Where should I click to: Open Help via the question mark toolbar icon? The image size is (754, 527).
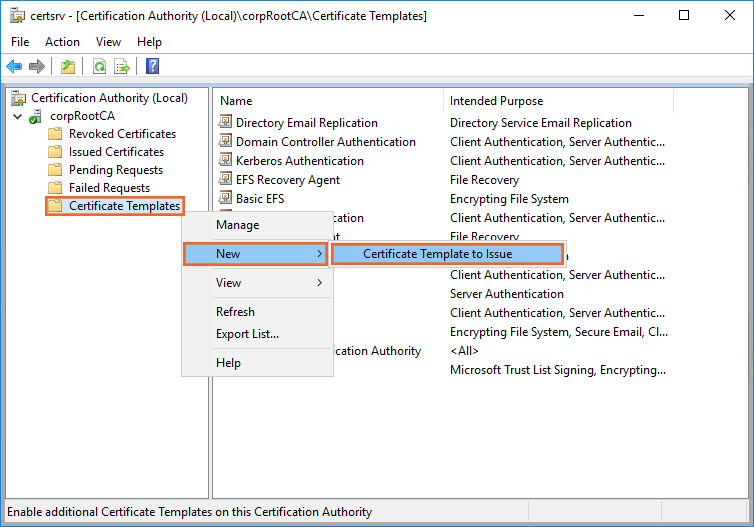tap(152, 66)
